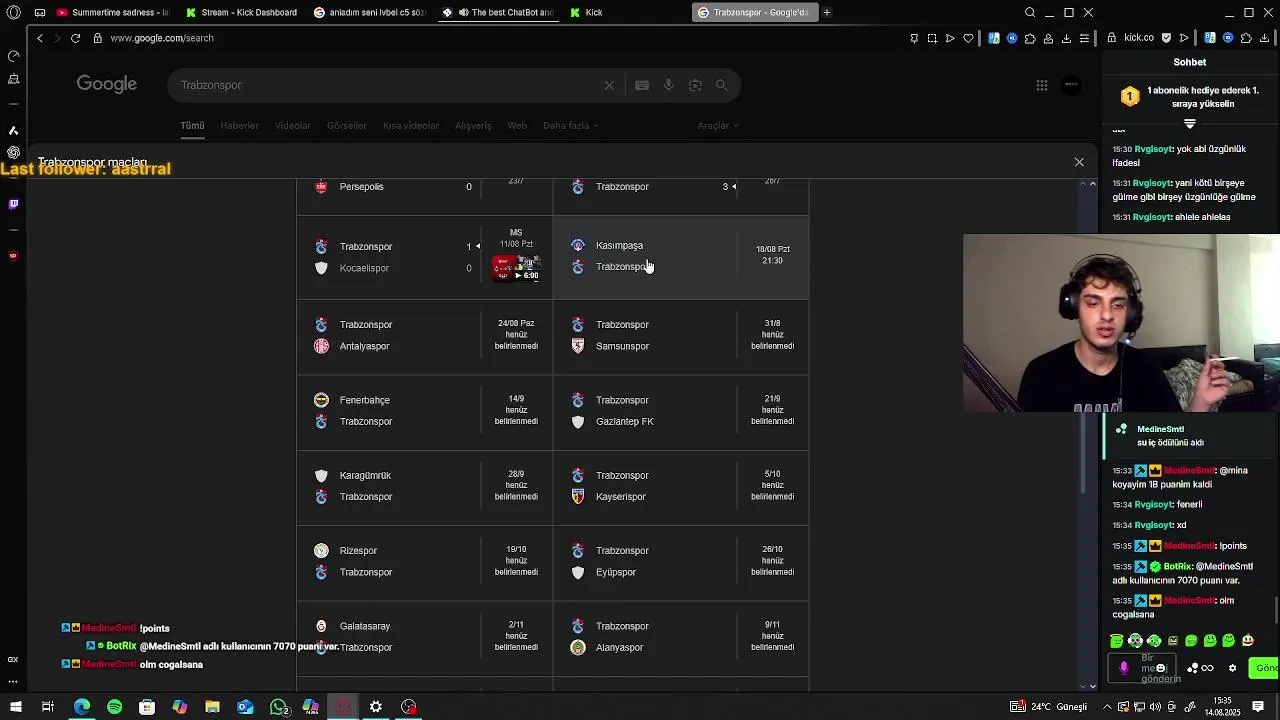Submit search with magnifier button
The image size is (1280, 720).
(721, 85)
